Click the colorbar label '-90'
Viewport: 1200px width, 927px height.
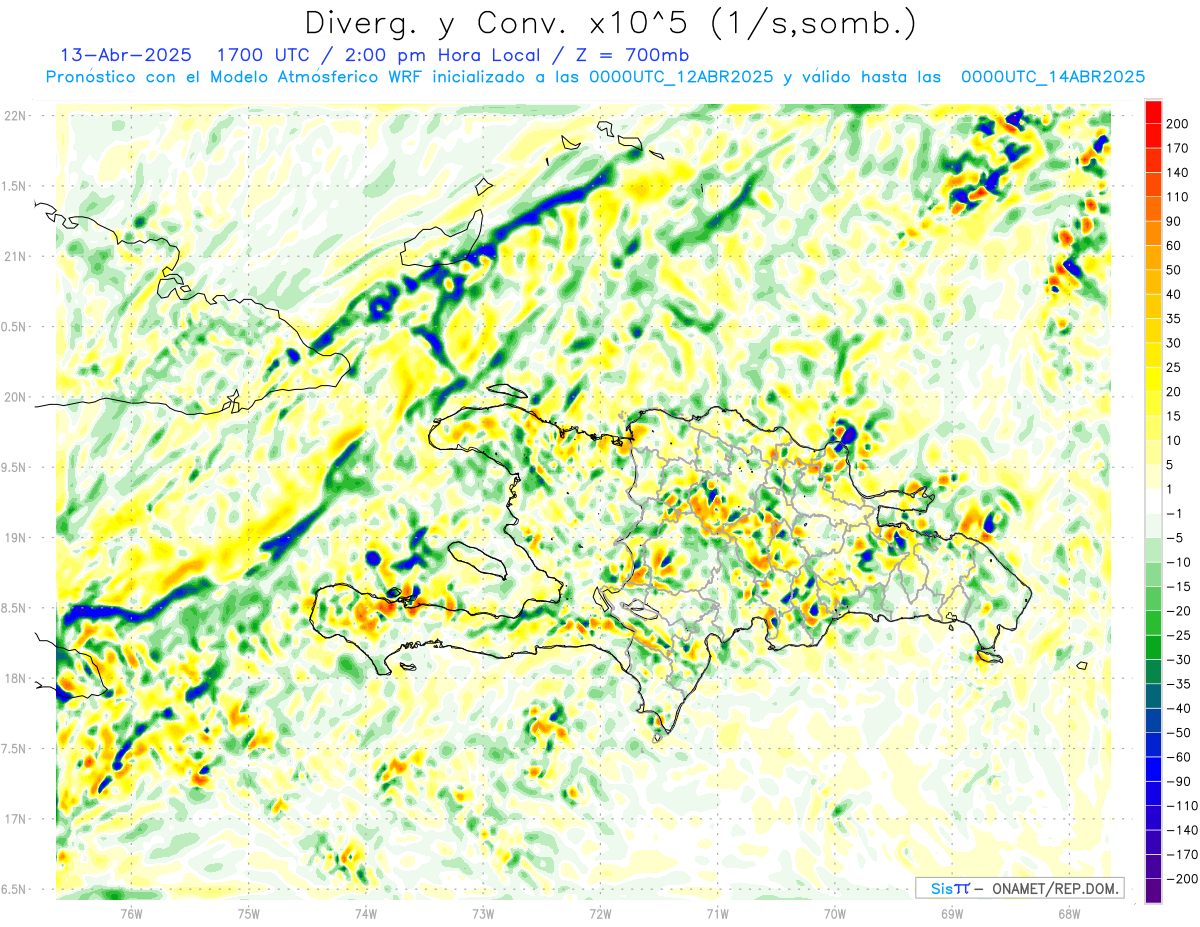coord(1180,781)
